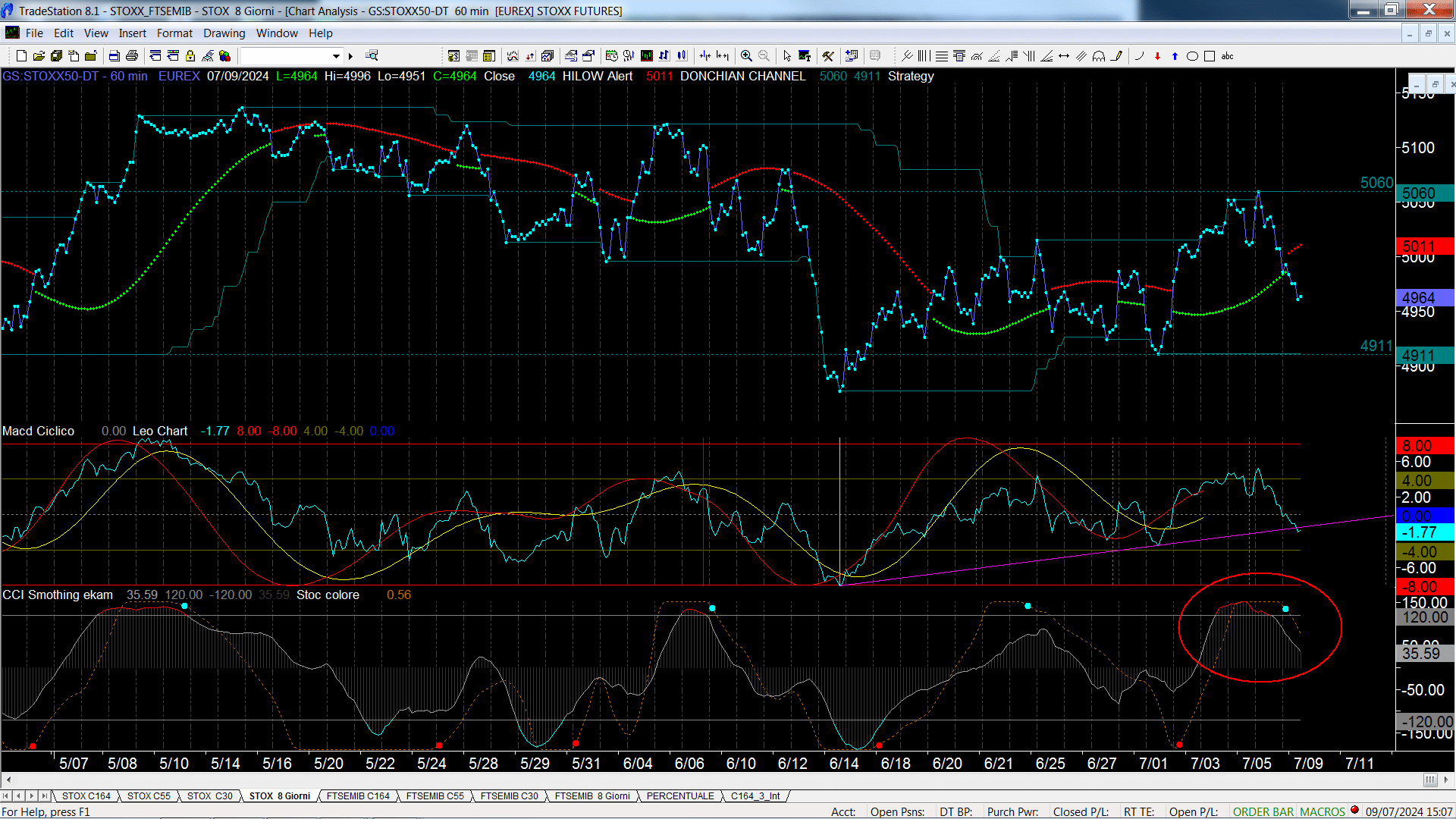Image resolution: width=1456 pixels, height=819 pixels.
Task: Print the chart using the printer icon
Action: 132,56
